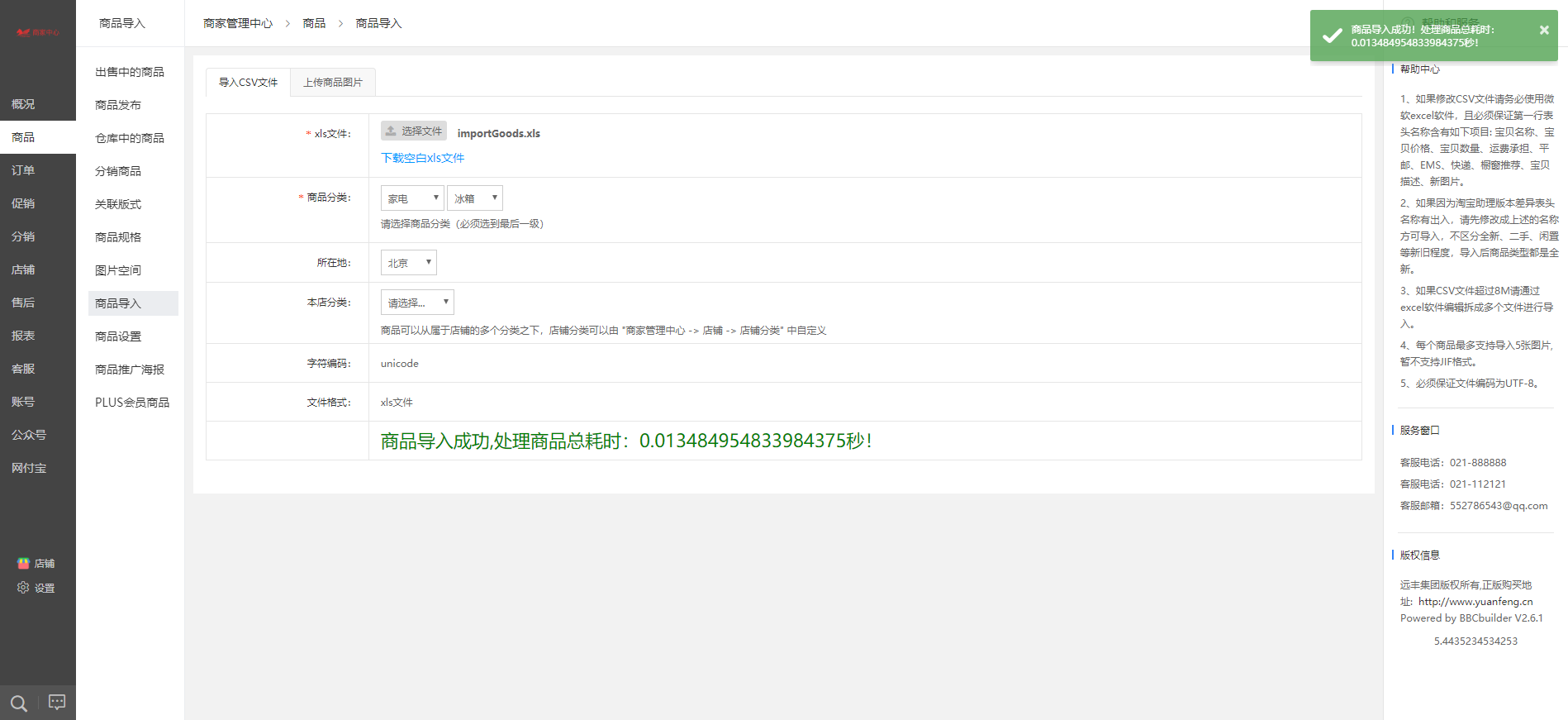Open 公众号 in main sidebar
Image resolution: width=1568 pixels, height=720 pixels.
(38, 435)
